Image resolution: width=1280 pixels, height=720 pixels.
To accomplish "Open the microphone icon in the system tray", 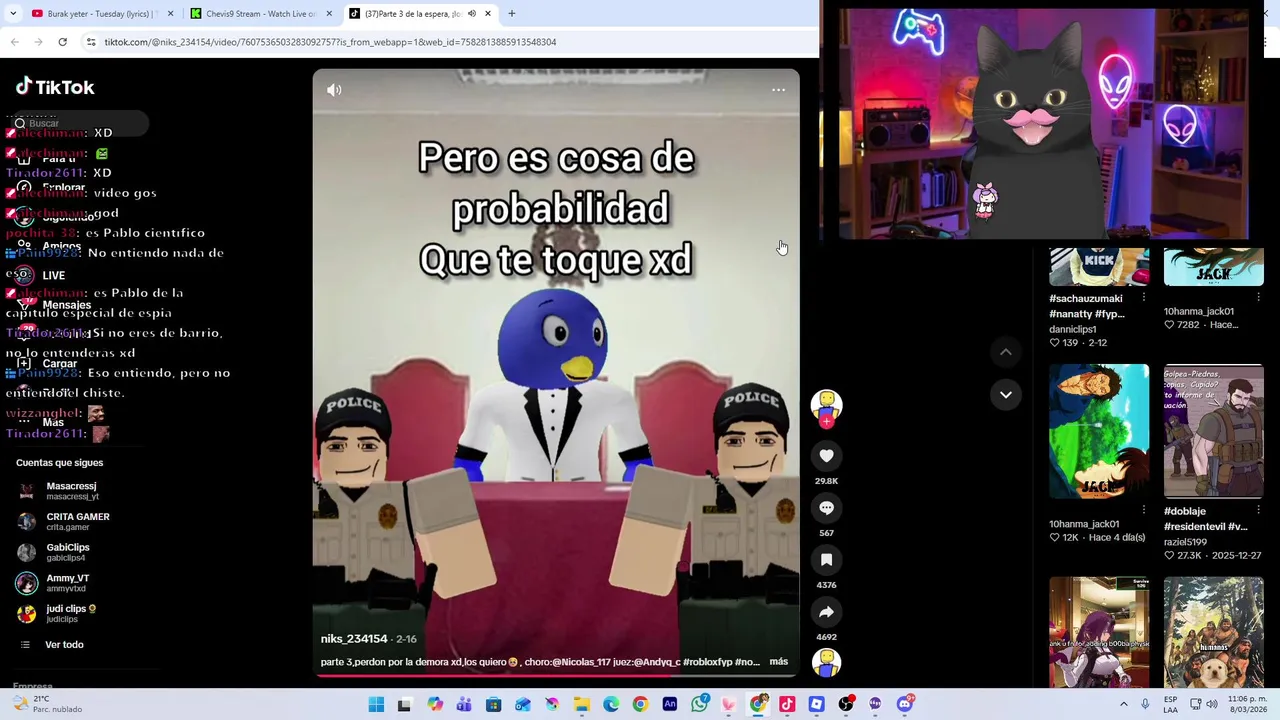I will (1145, 705).
